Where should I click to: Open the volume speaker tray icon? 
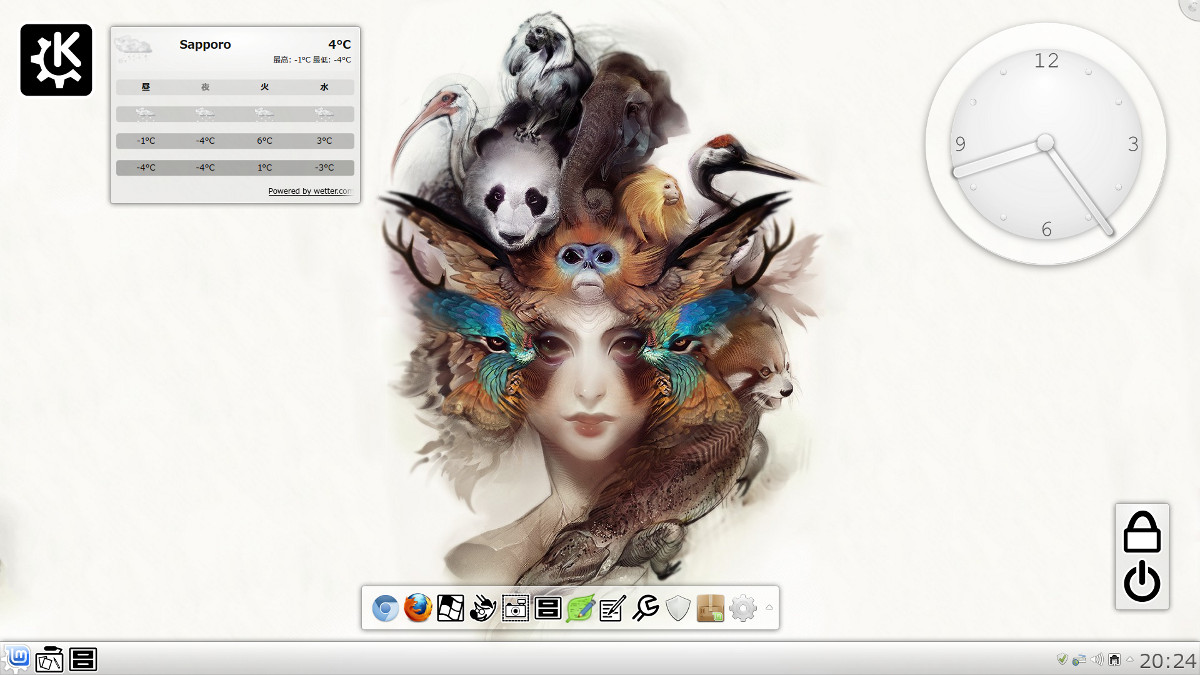click(1097, 660)
